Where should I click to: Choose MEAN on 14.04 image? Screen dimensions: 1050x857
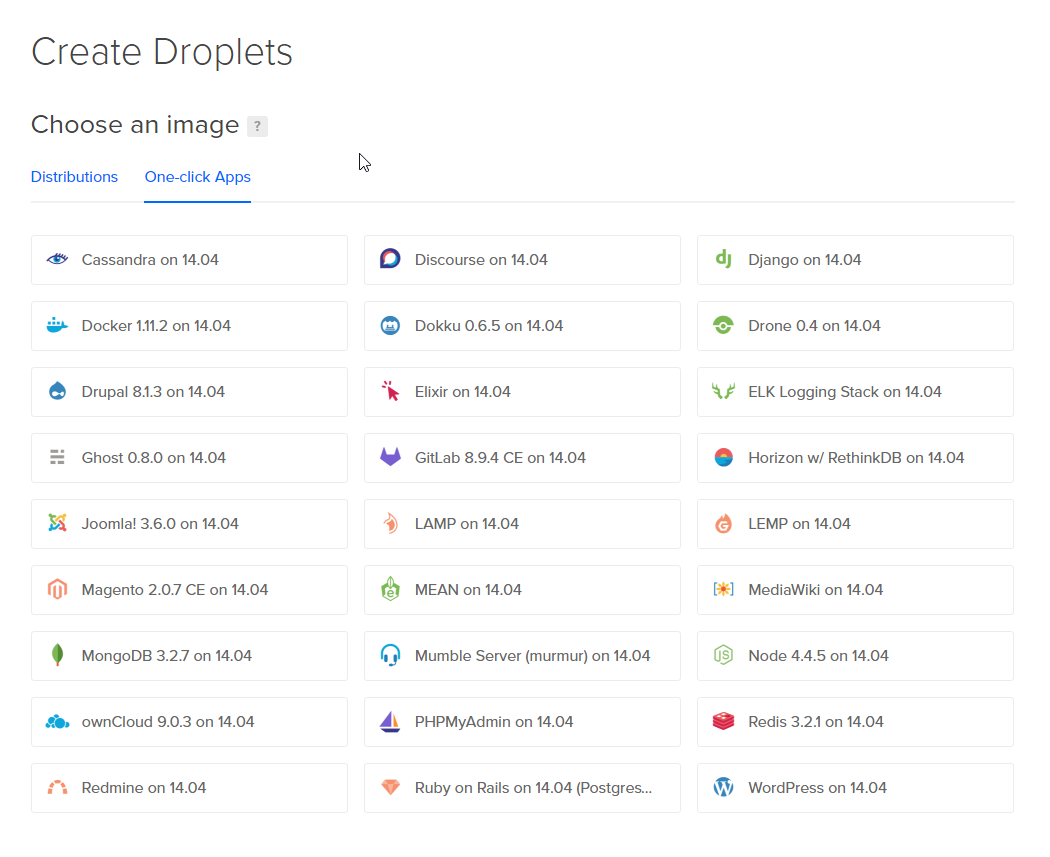point(522,590)
